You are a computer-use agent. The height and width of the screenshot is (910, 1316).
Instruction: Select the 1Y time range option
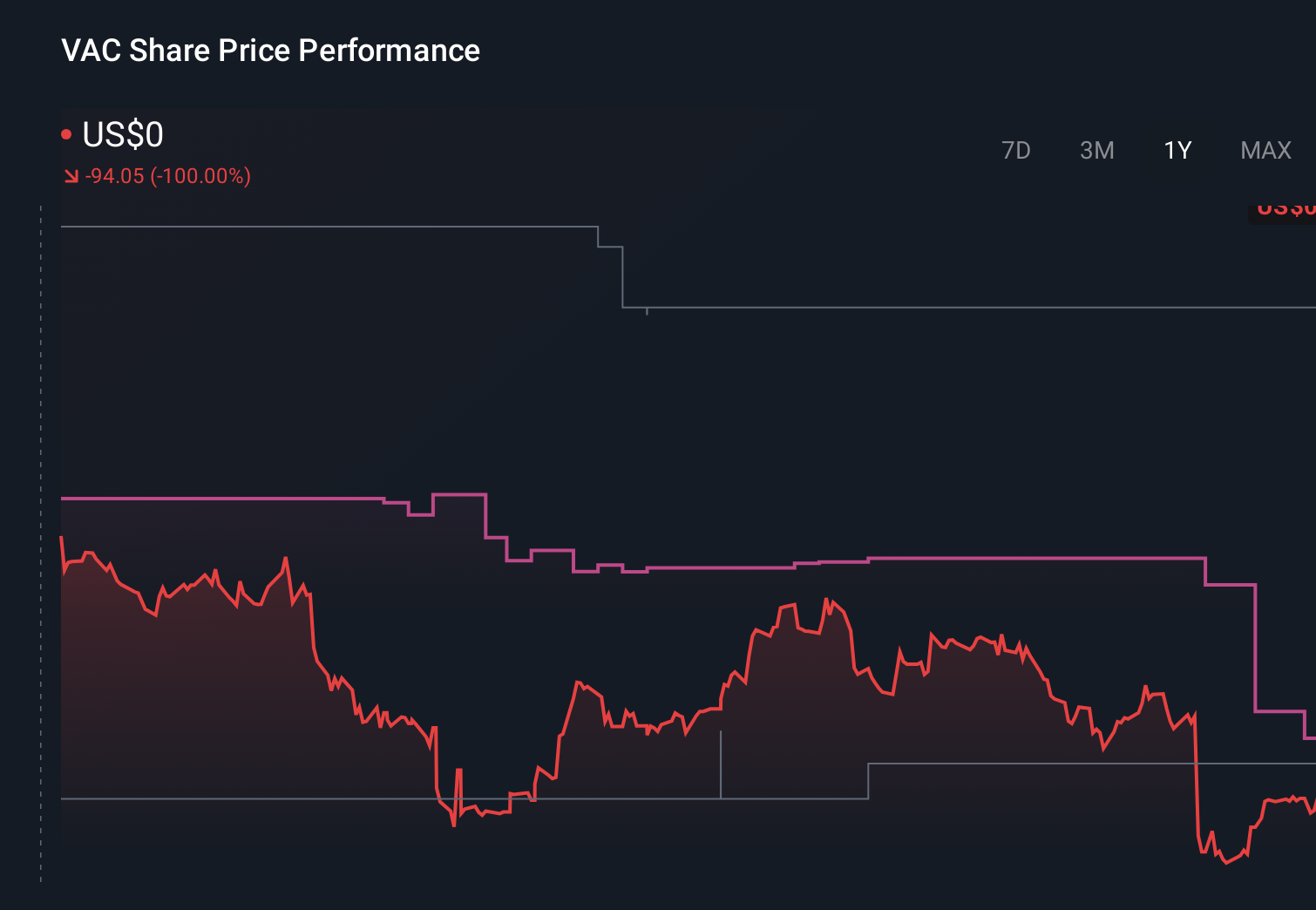pyautogui.click(x=1176, y=150)
